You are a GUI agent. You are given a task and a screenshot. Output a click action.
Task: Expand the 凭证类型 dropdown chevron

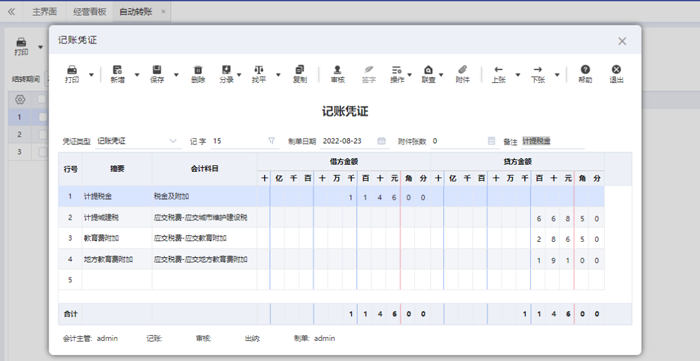[173, 141]
